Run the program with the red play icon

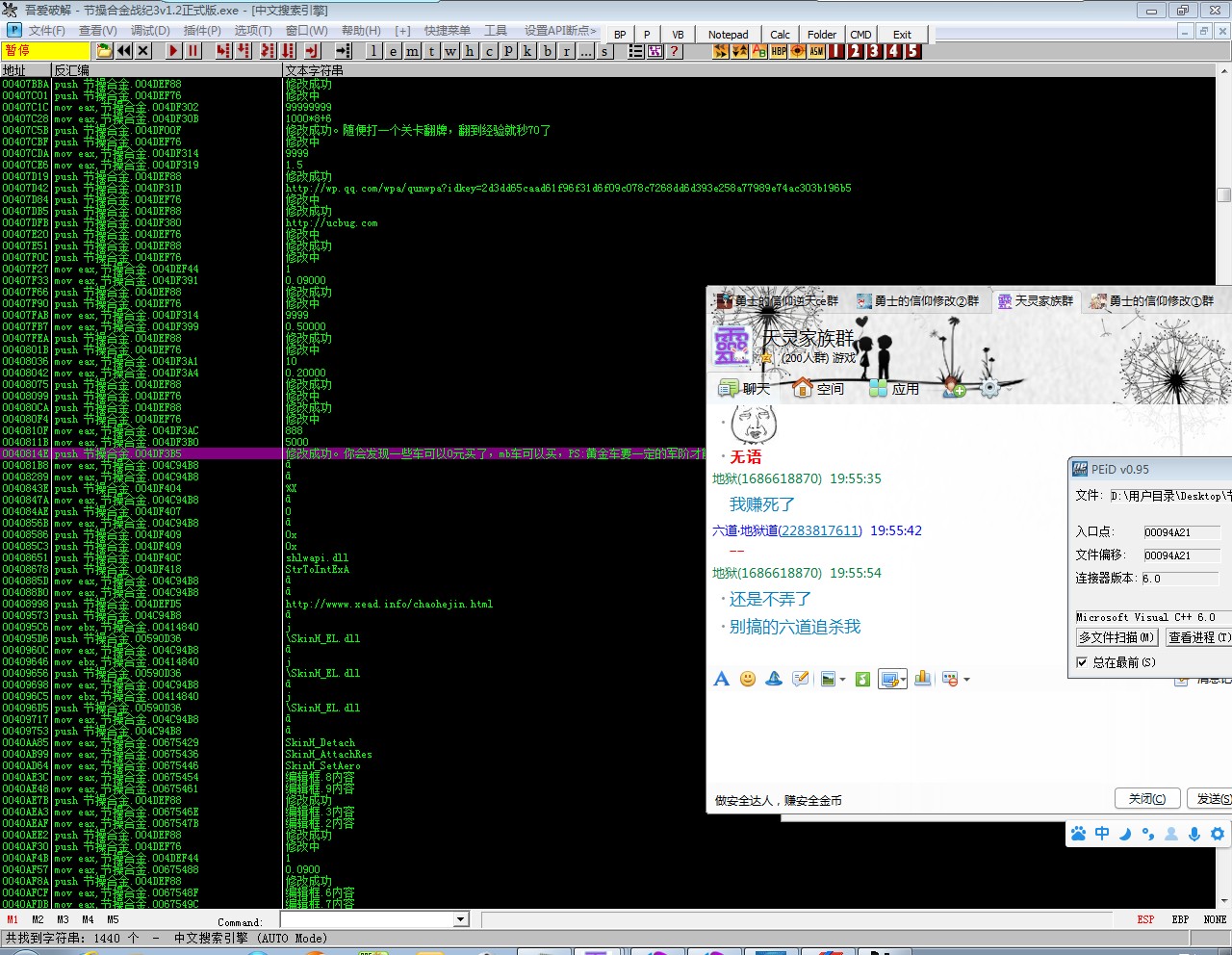point(174,51)
